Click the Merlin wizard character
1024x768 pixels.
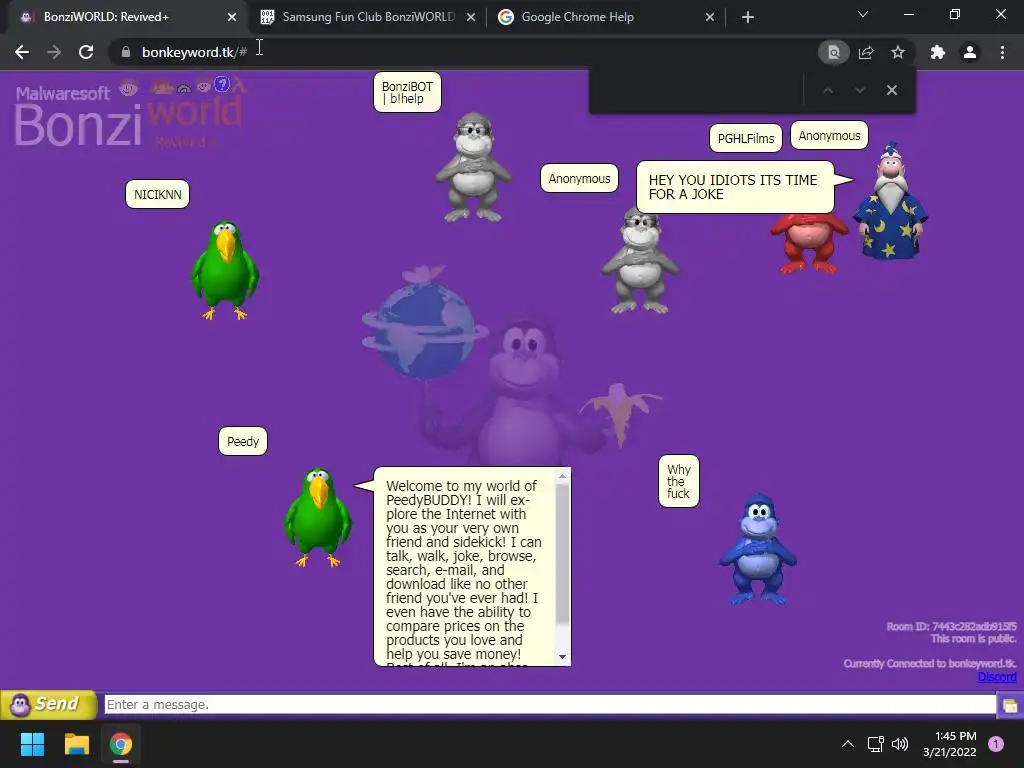pyautogui.click(x=891, y=201)
